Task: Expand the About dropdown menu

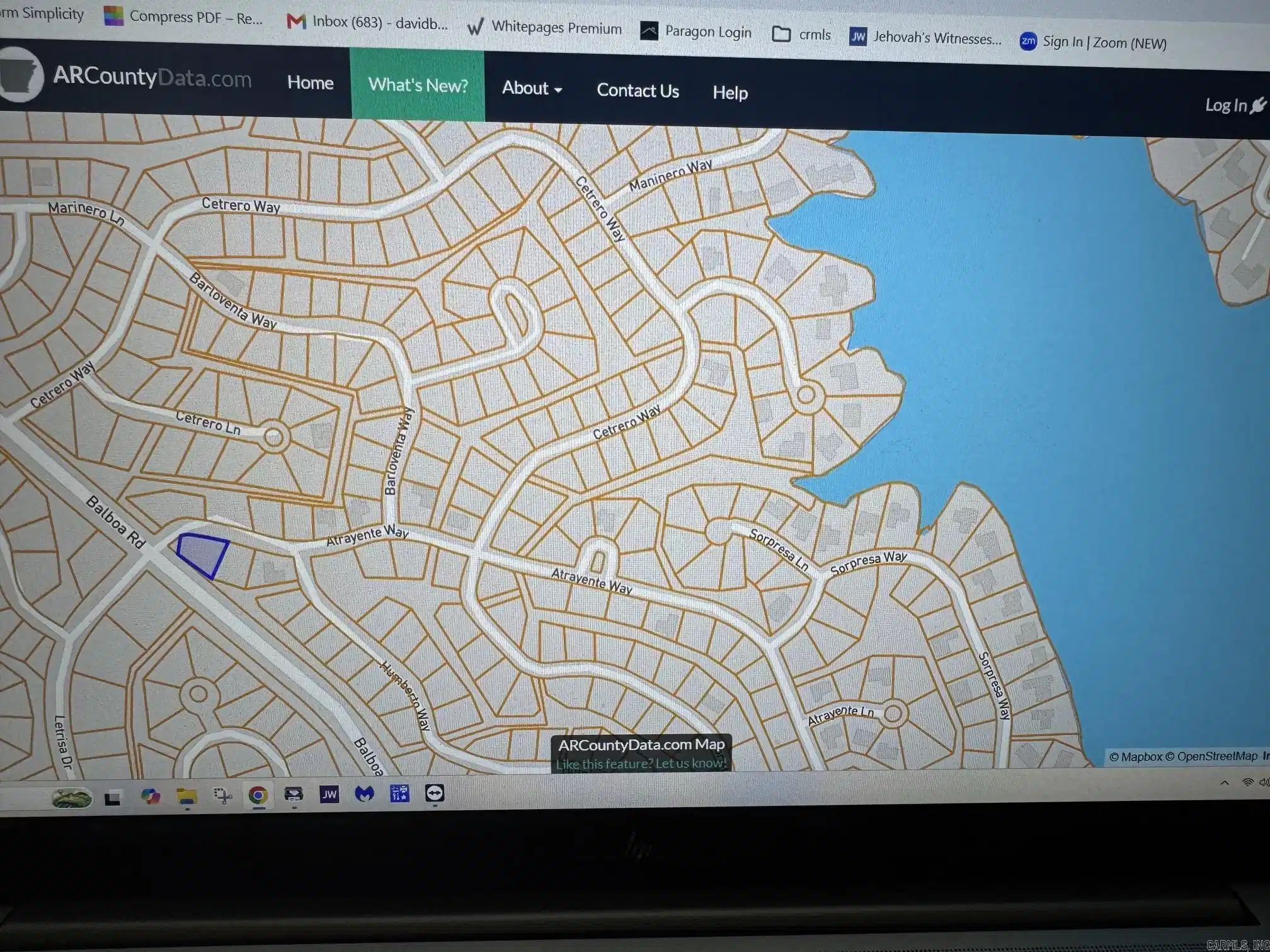Action: tap(532, 88)
